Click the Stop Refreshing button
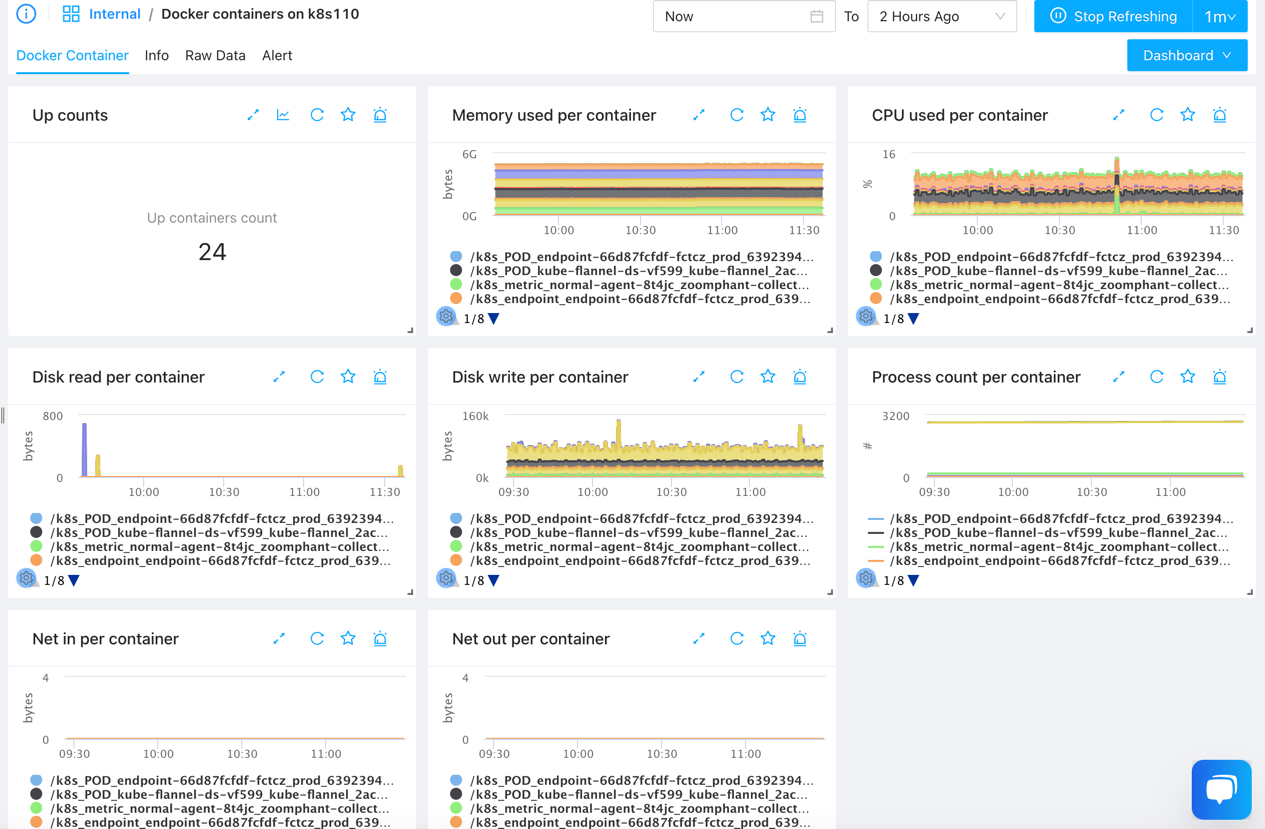1265x829 pixels. click(1113, 17)
